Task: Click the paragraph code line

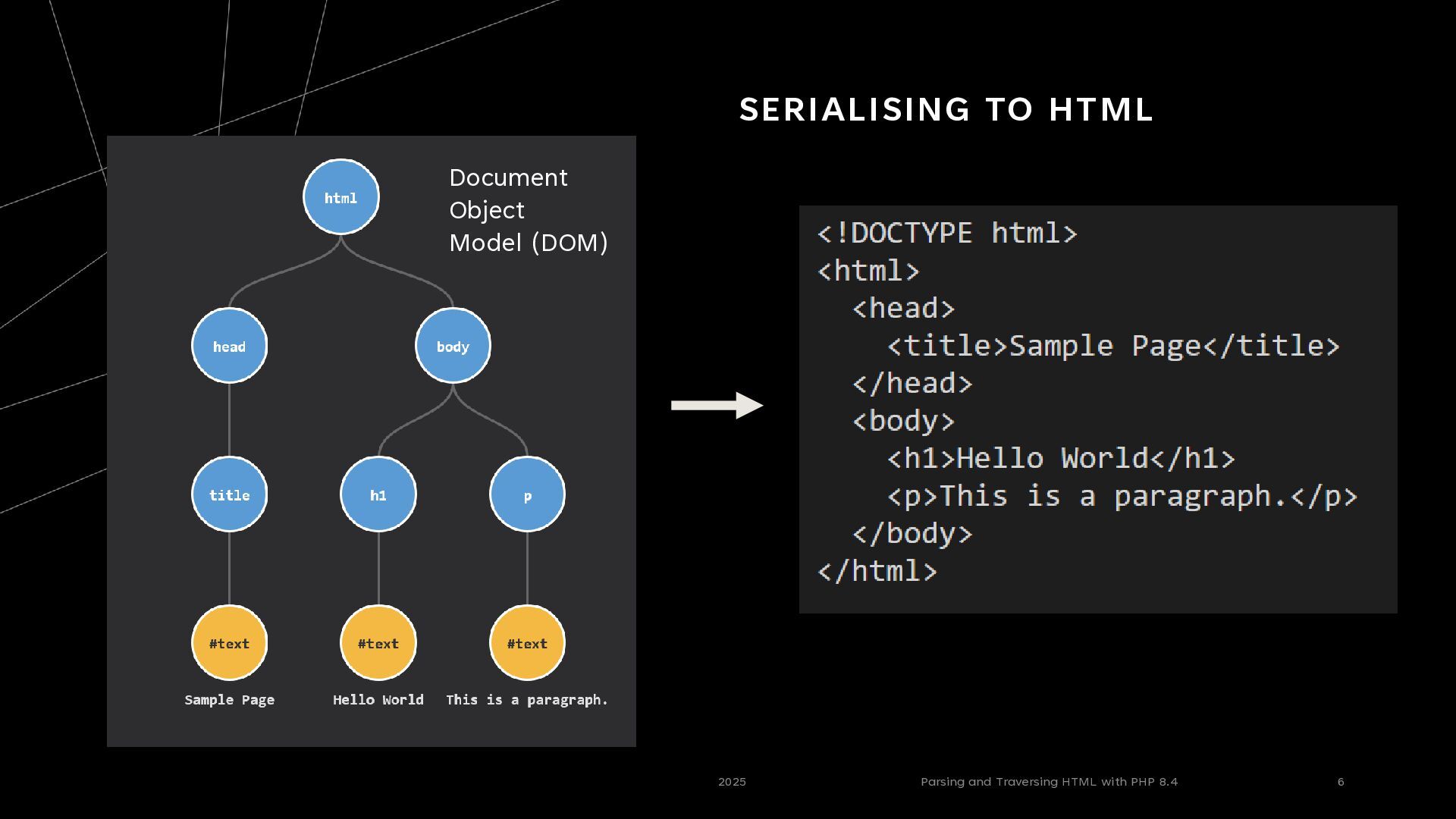Action: tap(1121, 496)
